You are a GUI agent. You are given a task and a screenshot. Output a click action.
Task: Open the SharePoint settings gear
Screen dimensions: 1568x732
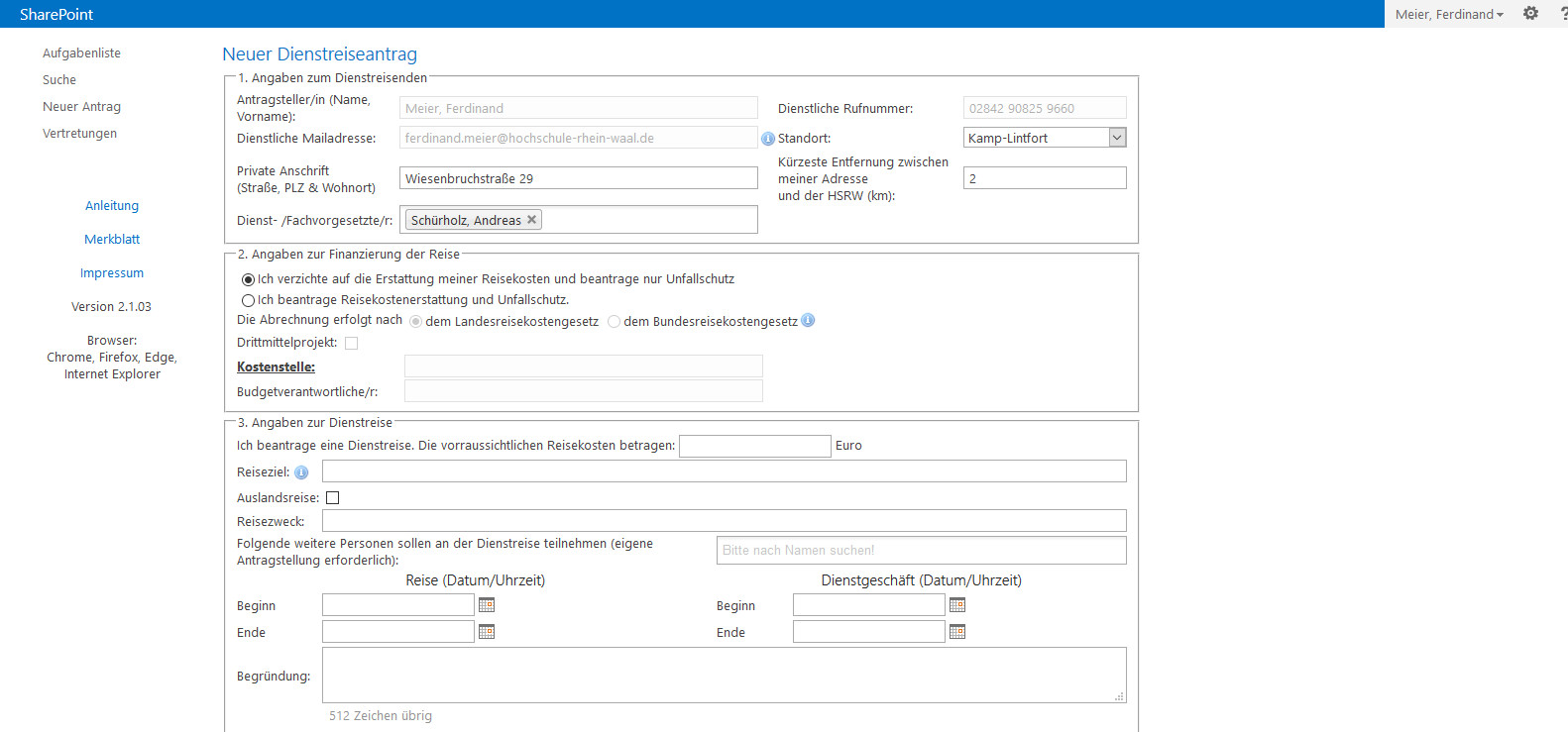(x=1530, y=14)
